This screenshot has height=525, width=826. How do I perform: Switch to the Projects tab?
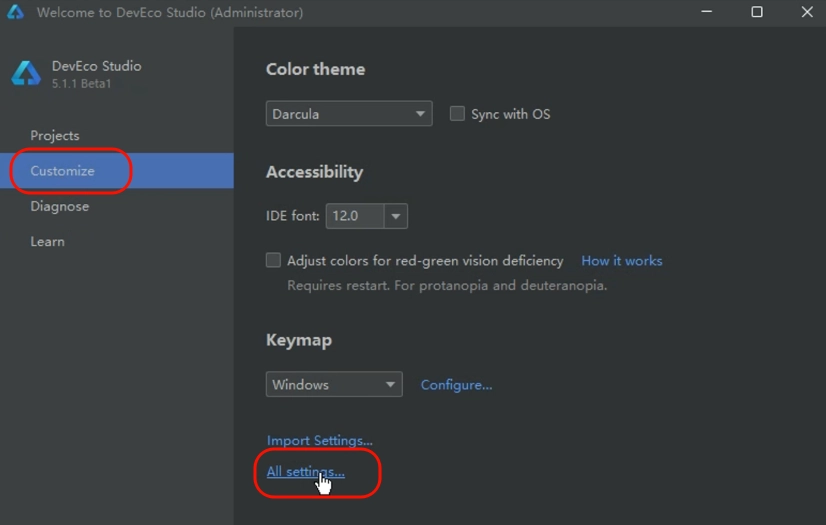coord(55,135)
